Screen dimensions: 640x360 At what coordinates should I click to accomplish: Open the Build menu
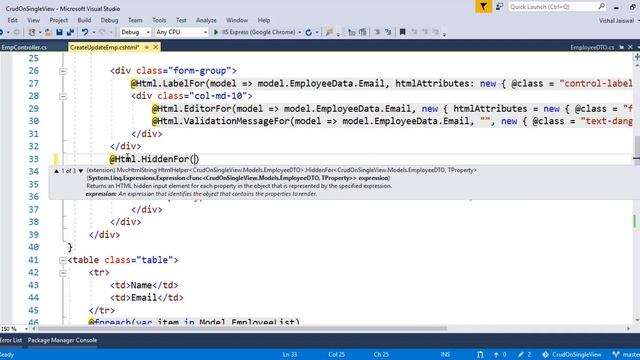[84, 20]
